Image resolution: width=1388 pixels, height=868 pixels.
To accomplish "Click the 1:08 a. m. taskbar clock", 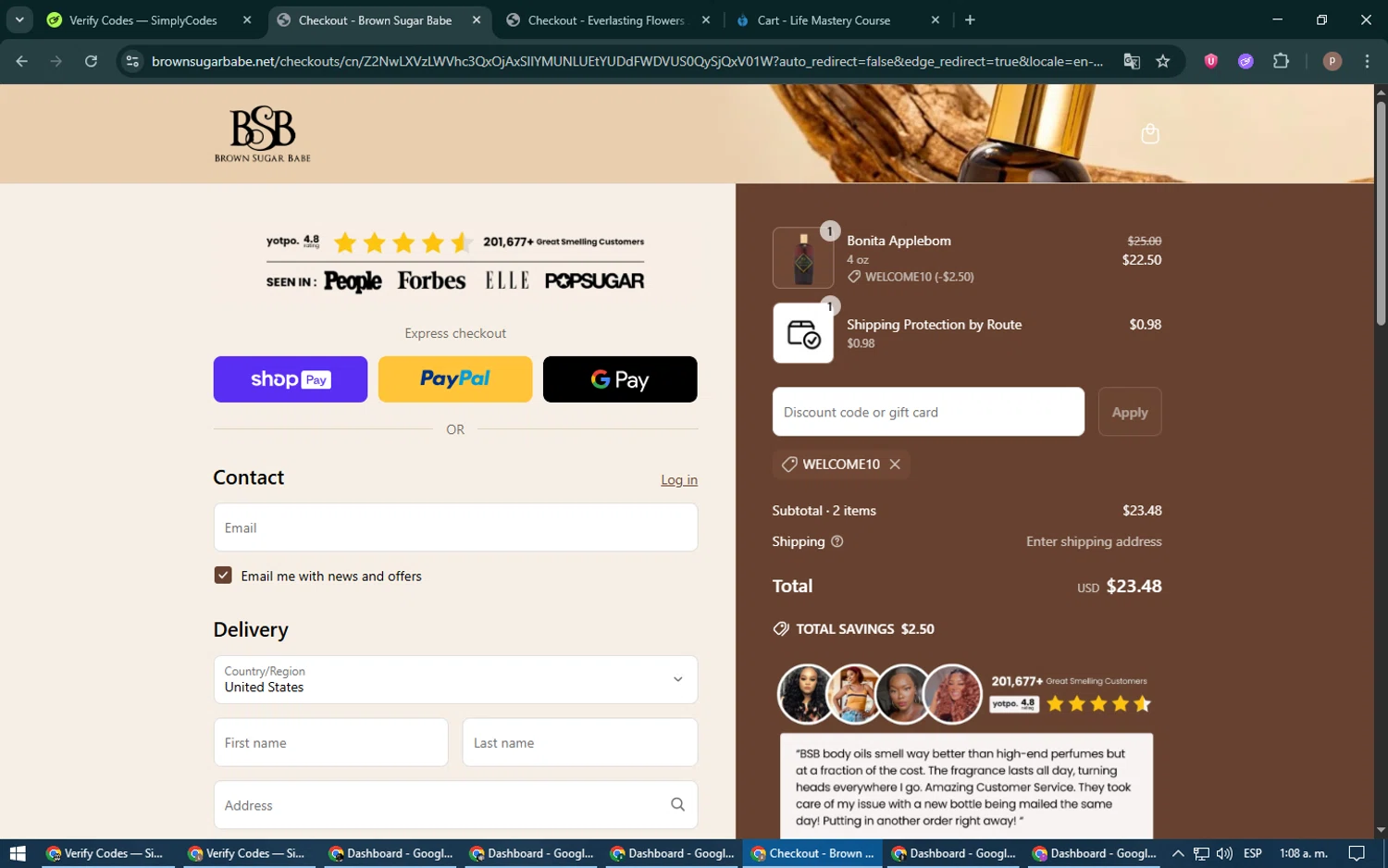I will (x=1303, y=853).
